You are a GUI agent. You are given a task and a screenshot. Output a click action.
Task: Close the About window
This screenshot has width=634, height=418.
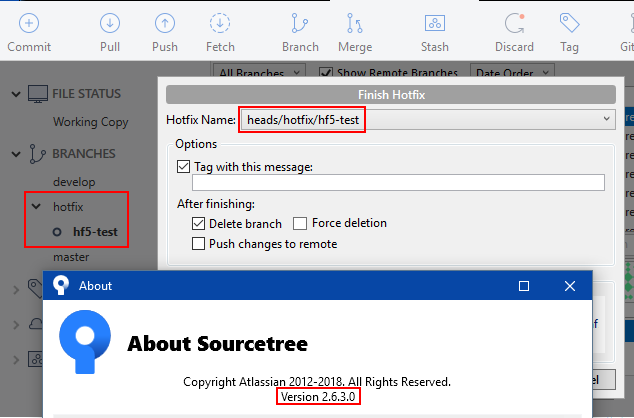click(570, 286)
